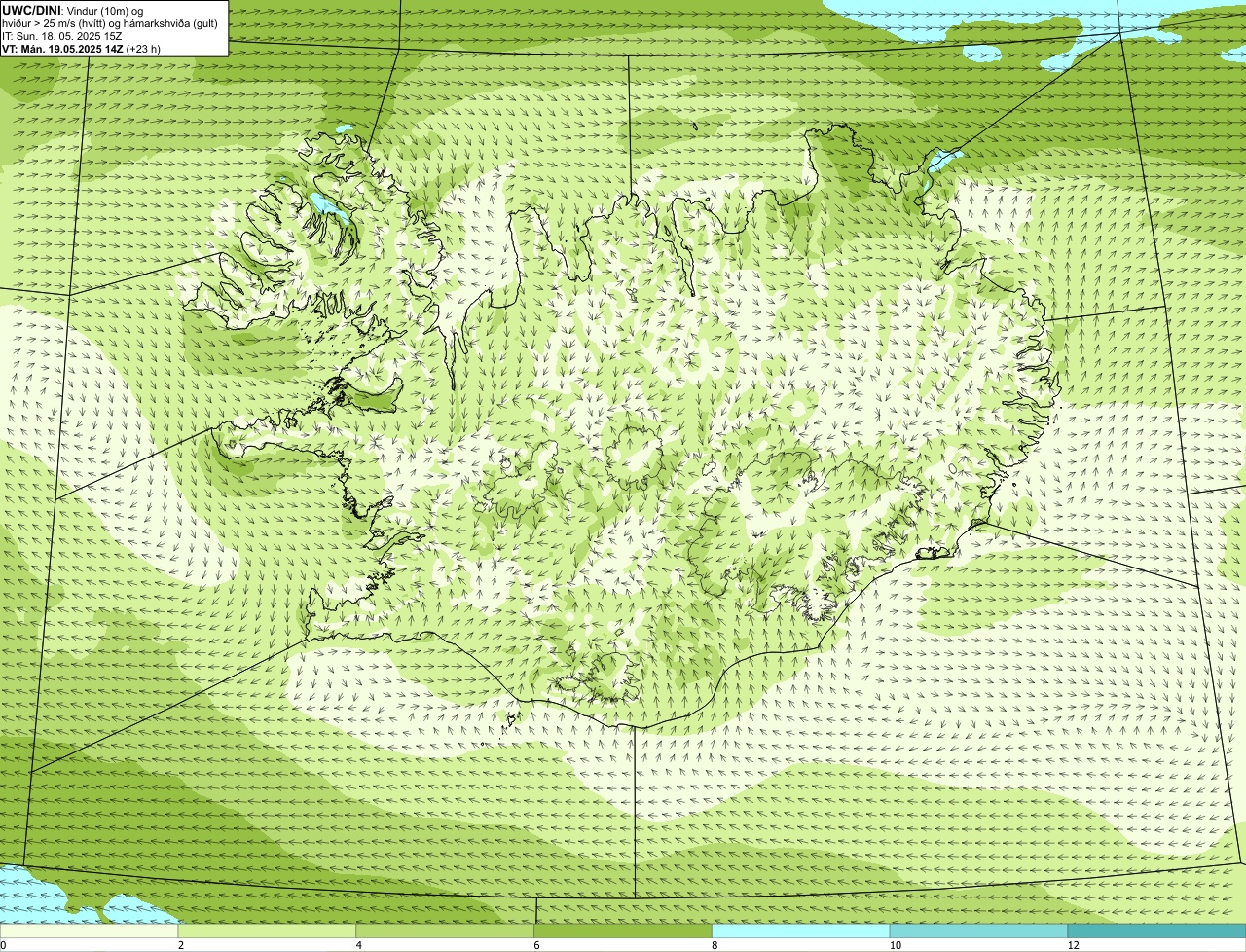Click the 'UWC/DINI: Vindur (10m) og' title line

(73, 10)
